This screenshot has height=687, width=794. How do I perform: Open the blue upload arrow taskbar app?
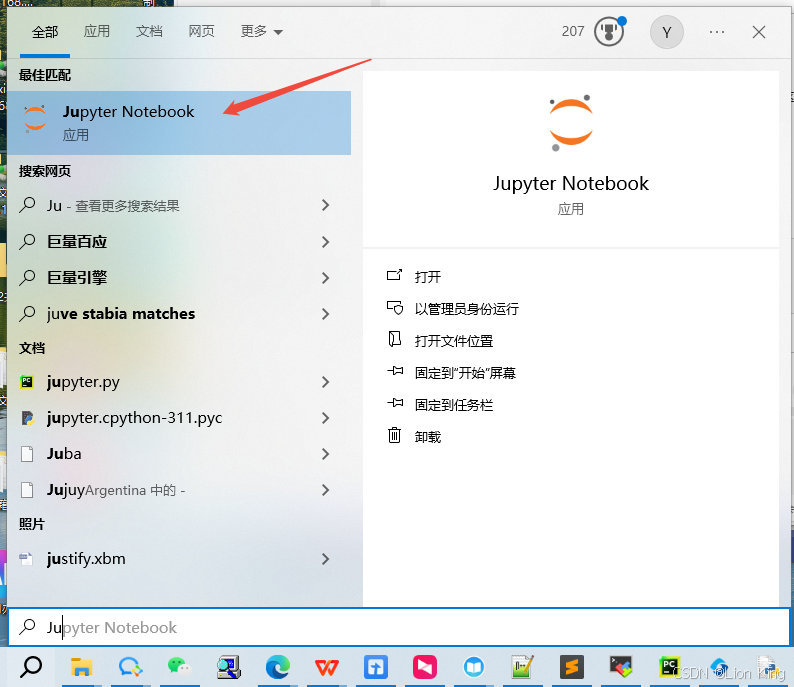click(376, 667)
